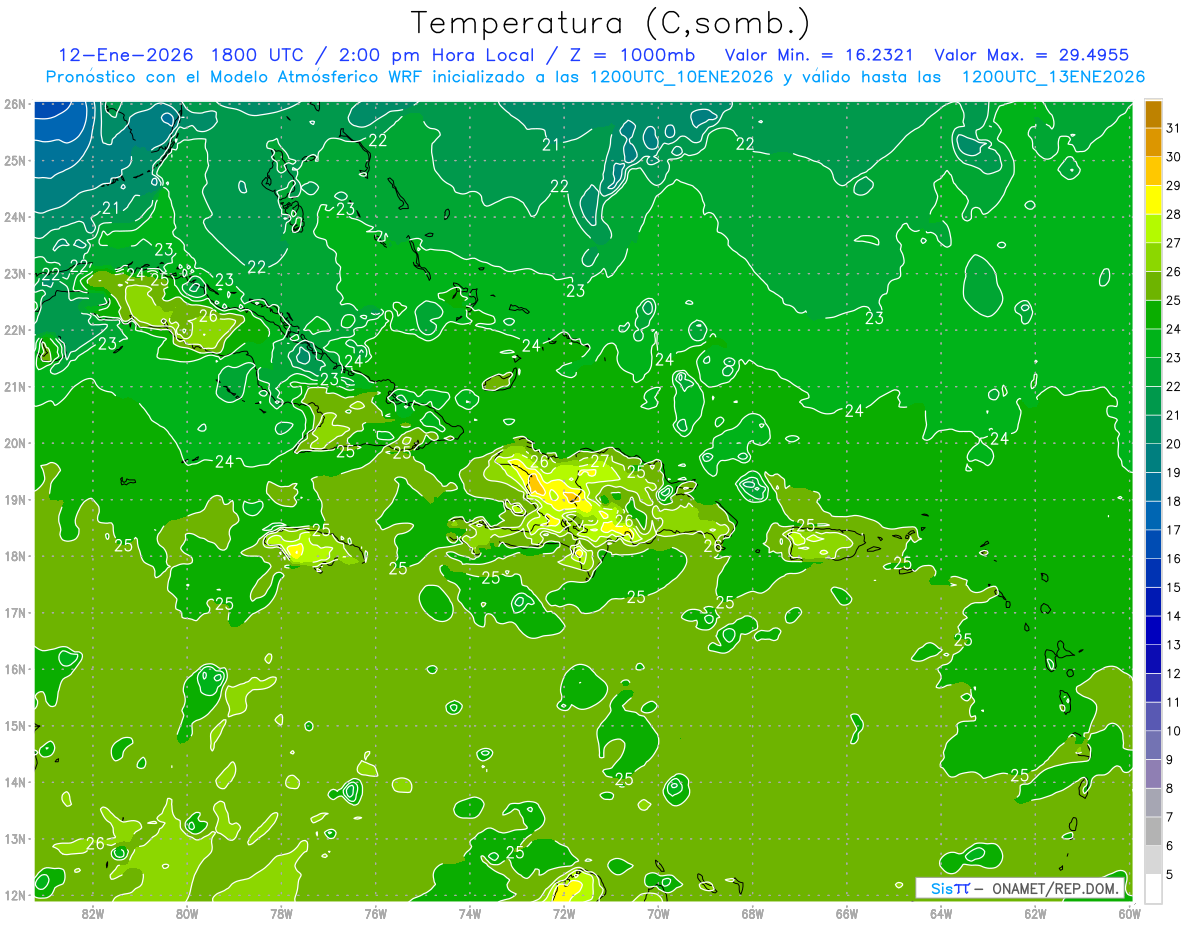
Task: Click the title Temperatura (C,somb.)
Action: click(x=611, y=23)
